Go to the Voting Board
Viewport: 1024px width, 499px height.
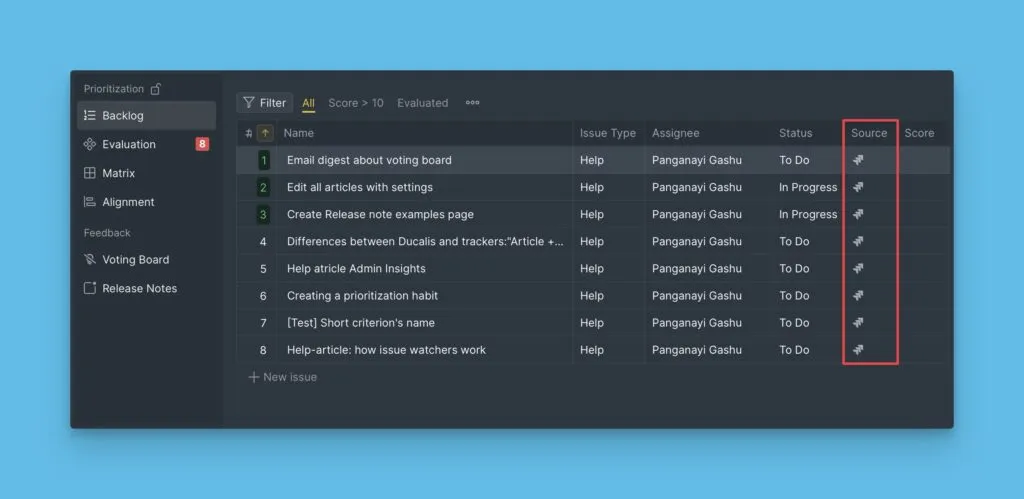click(135, 260)
